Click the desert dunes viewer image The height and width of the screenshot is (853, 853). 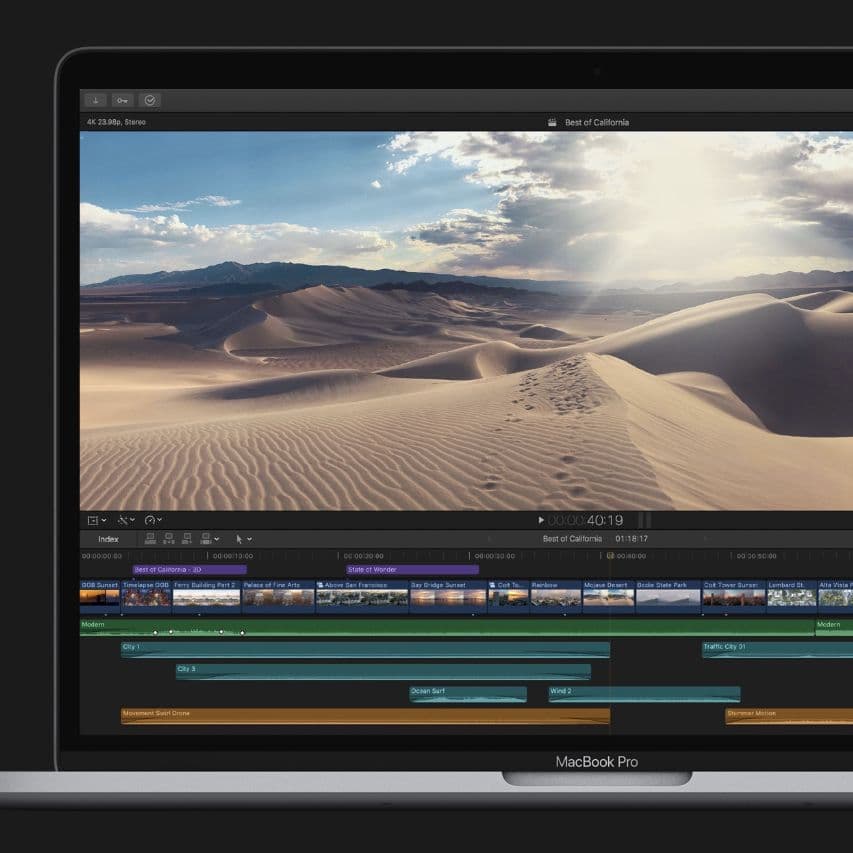[466, 321]
